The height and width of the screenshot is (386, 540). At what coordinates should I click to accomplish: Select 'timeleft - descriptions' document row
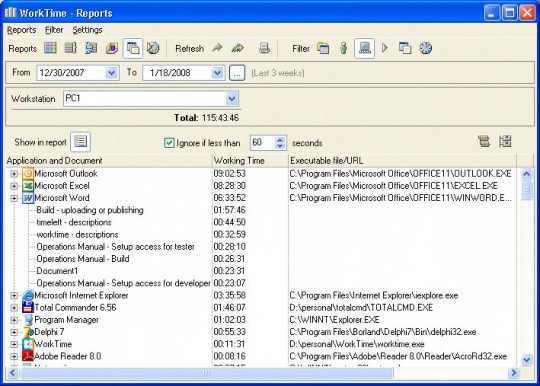(74, 222)
